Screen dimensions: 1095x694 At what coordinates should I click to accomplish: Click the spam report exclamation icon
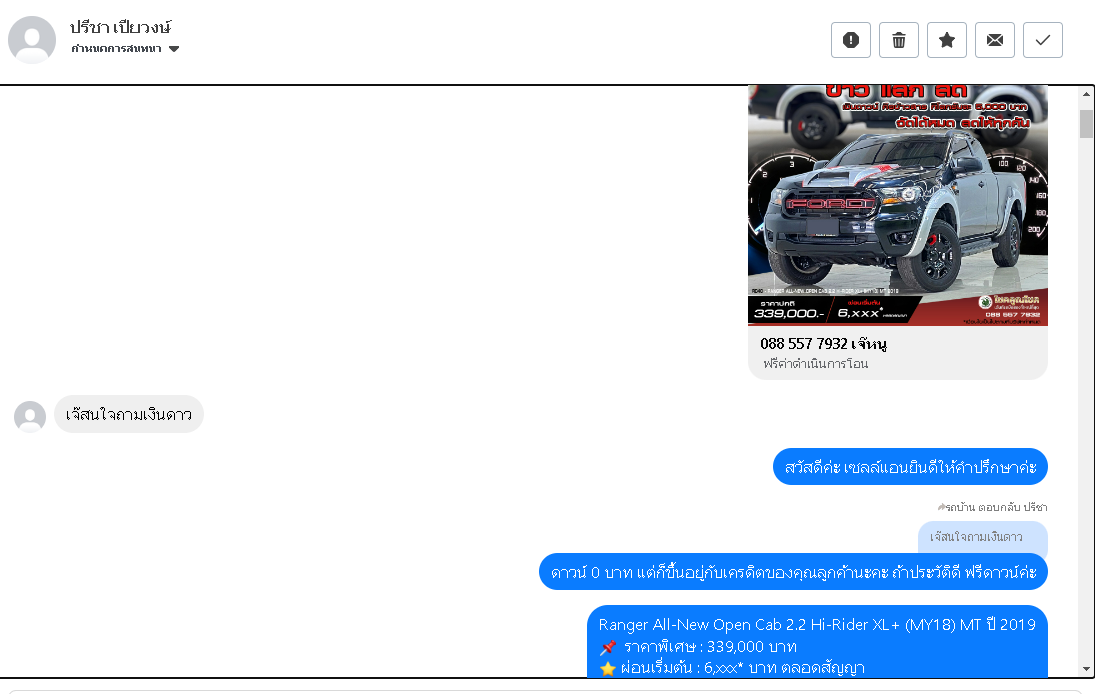(851, 40)
